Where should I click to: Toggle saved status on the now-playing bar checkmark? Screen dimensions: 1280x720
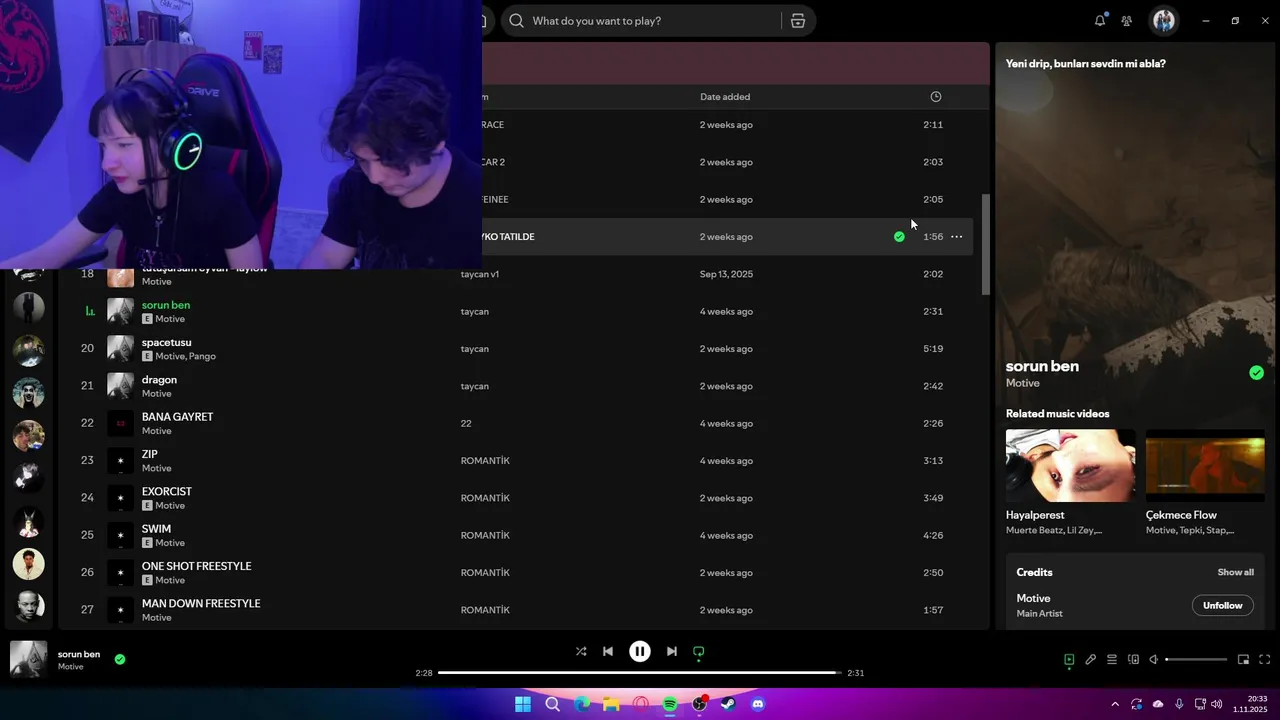click(x=120, y=659)
